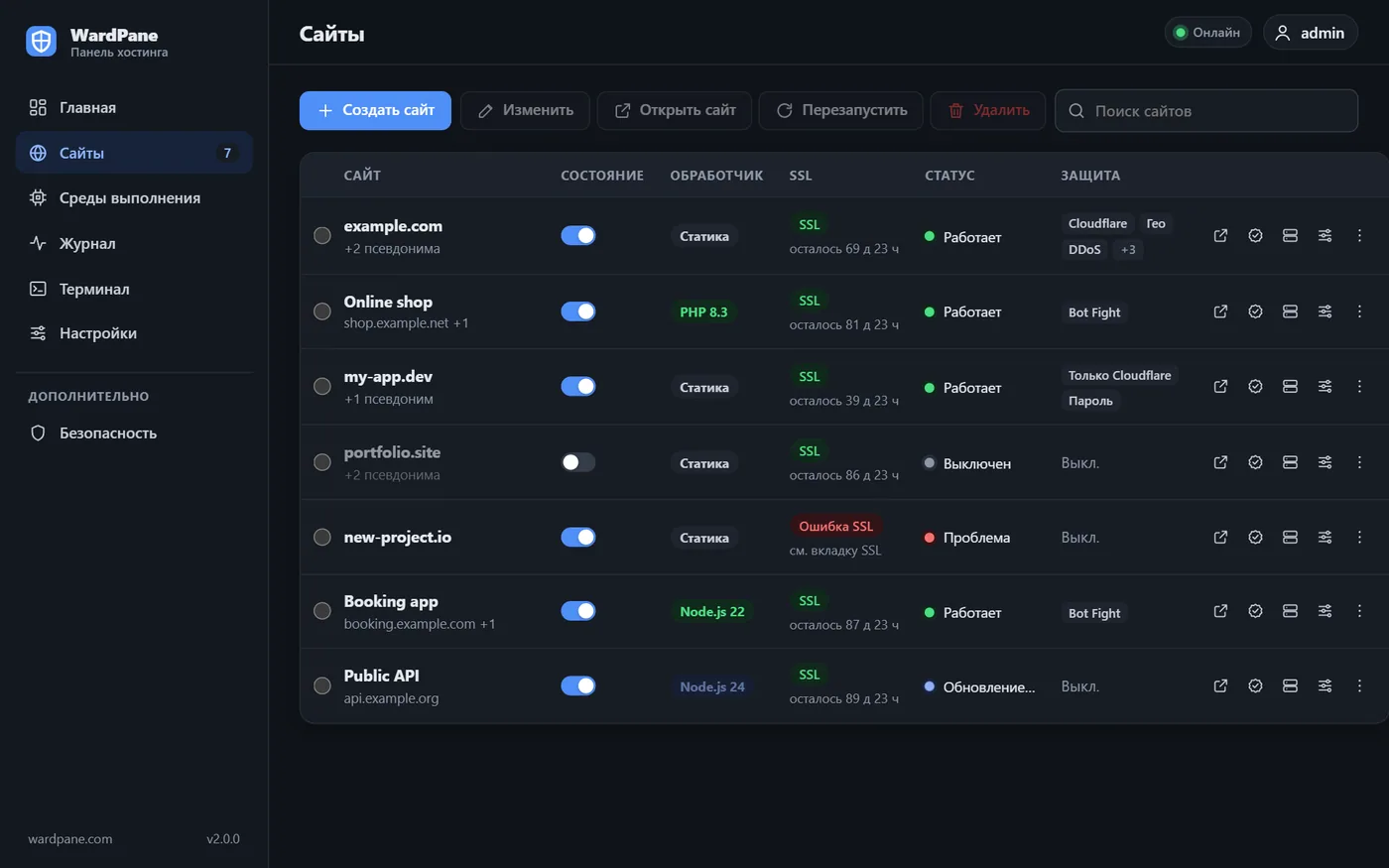Click the wardpane.com footer link
The height and width of the screenshot is (868, 1389).
[x=70, y=839]
